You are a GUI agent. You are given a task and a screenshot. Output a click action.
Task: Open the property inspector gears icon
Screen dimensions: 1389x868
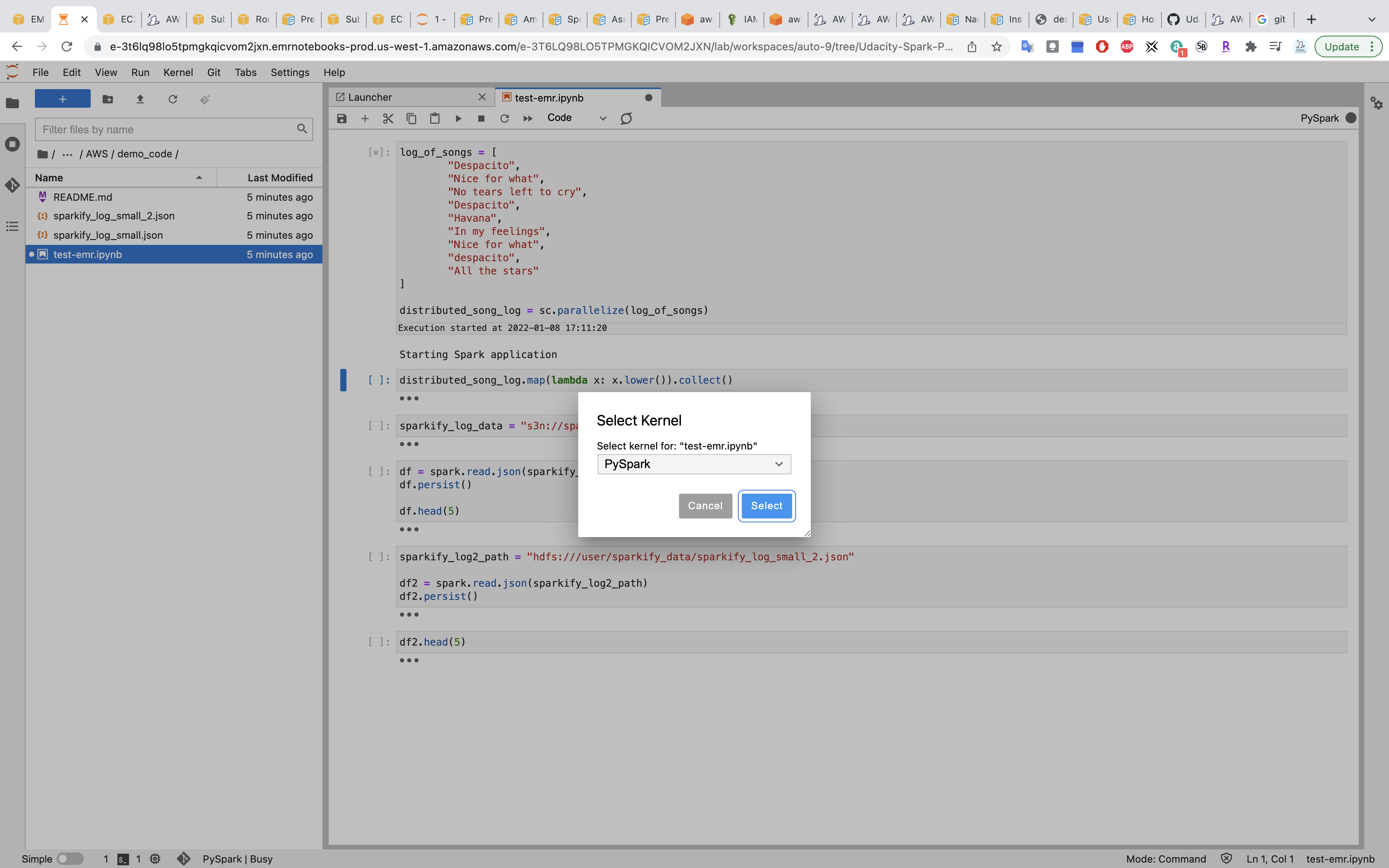point(1376,103)
